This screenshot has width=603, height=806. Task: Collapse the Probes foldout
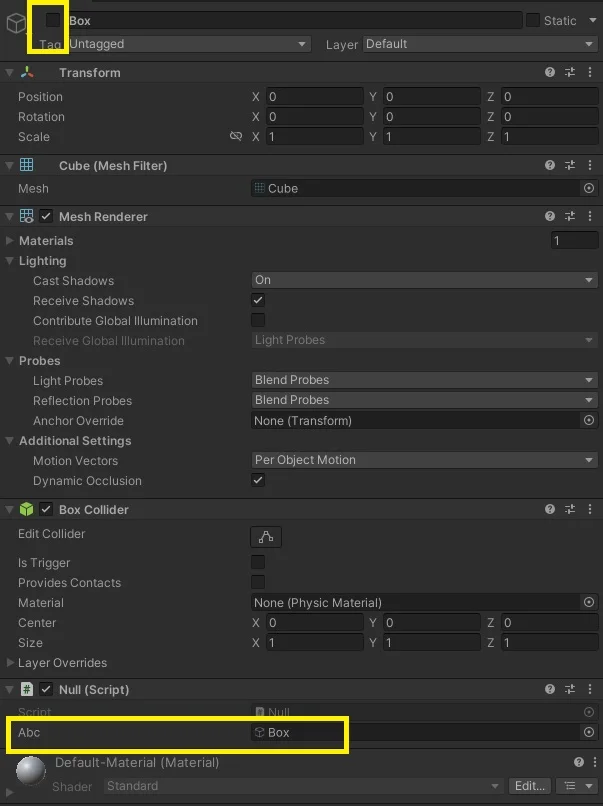[9, 361]
